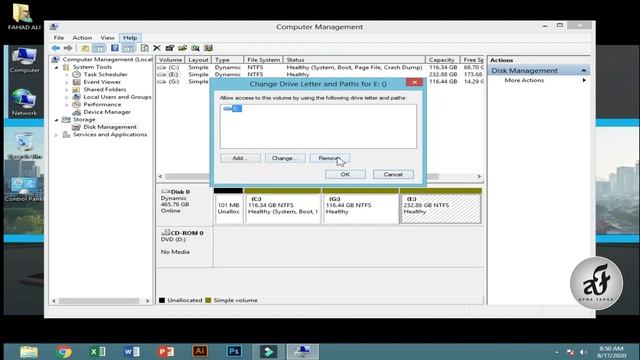Click the Remove button in dialog
This screenshot has width=640, height=360.
[x=330, y=158]
